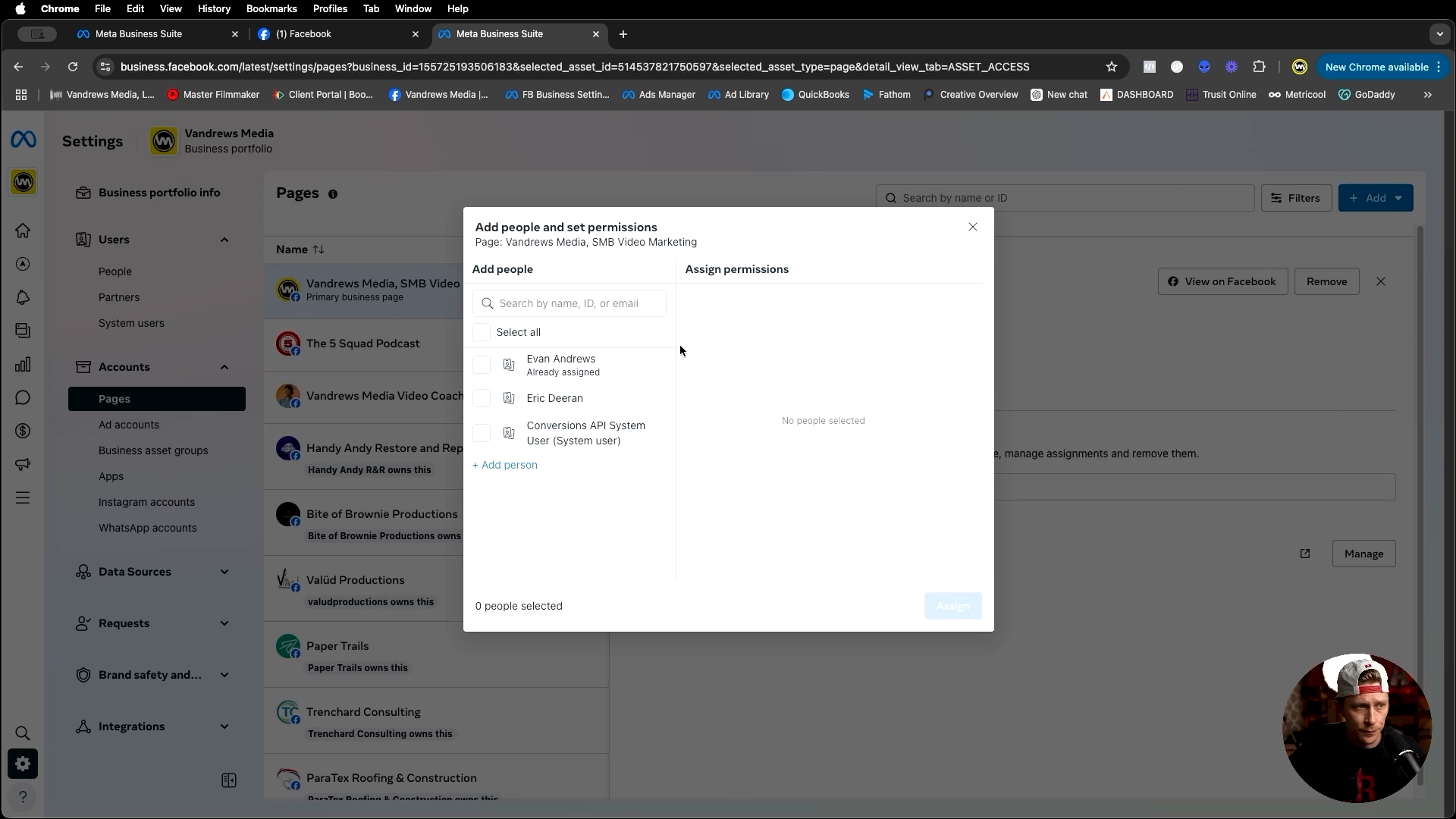Switch to the (1) Facebook tab

pyautogui.click(x=337, y=34)
